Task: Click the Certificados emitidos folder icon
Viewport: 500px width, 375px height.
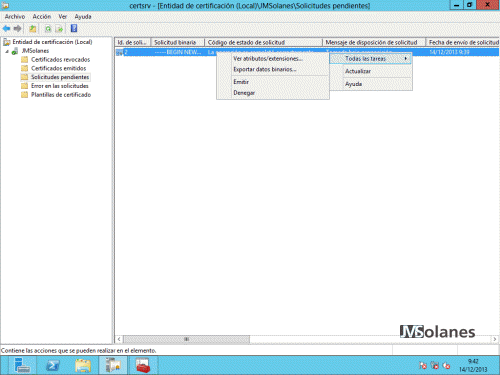Action: 24,68
